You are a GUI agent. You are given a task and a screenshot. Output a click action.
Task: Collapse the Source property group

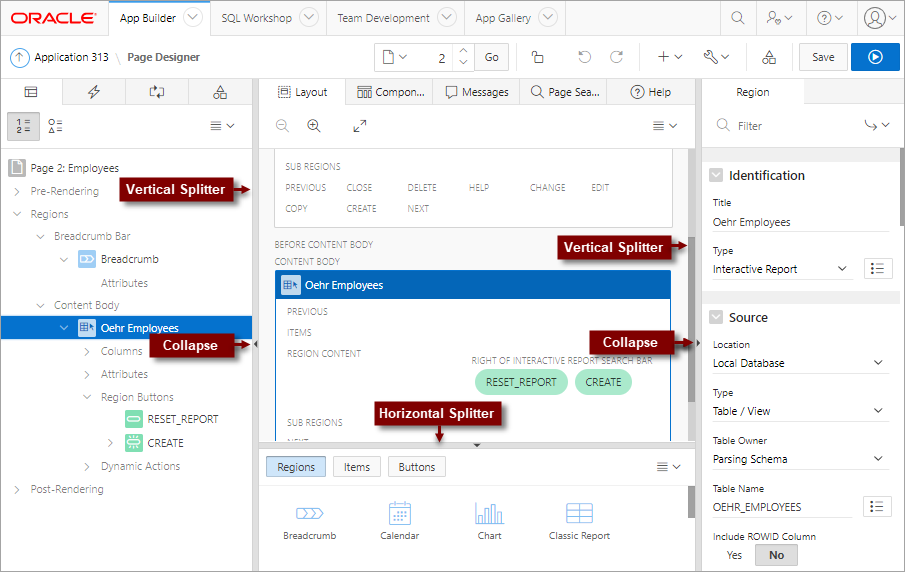(x=716, y=317)
